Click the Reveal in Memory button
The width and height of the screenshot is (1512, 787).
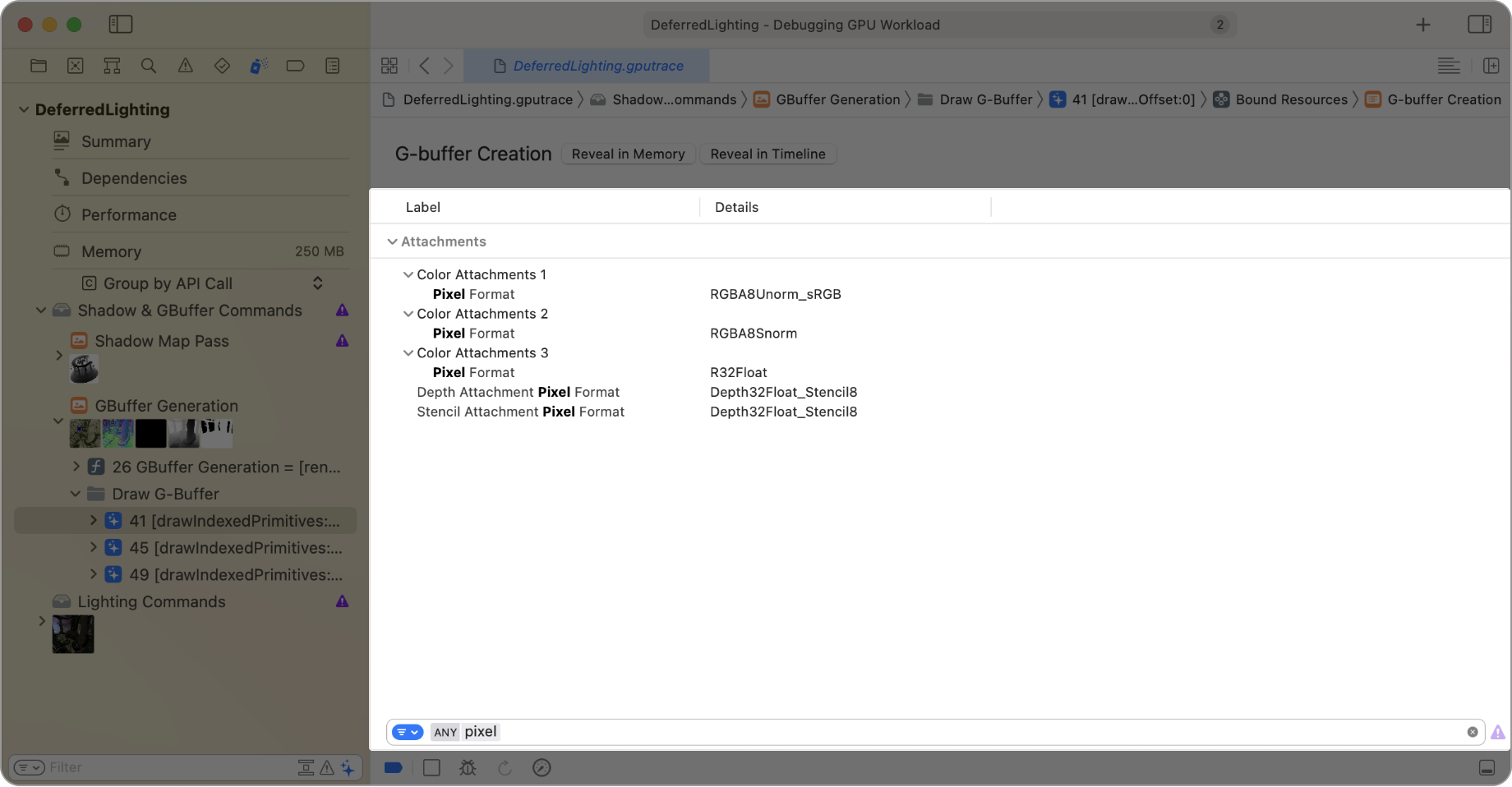coord(628,154)
